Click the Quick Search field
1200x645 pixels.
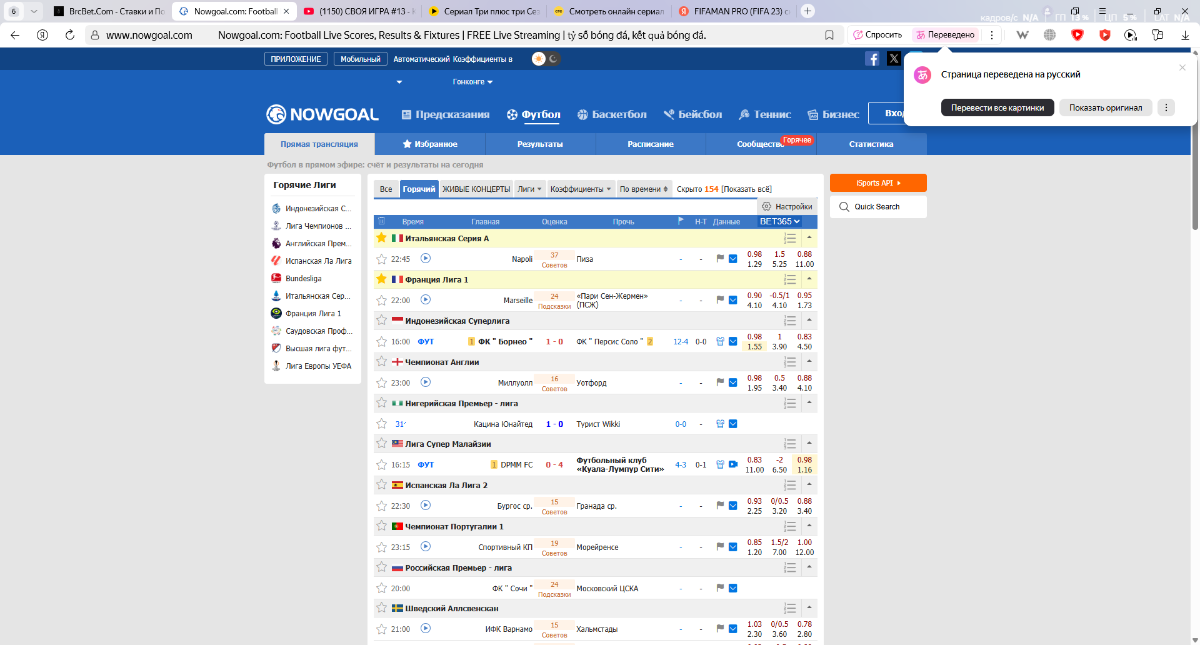coord(877,207)
